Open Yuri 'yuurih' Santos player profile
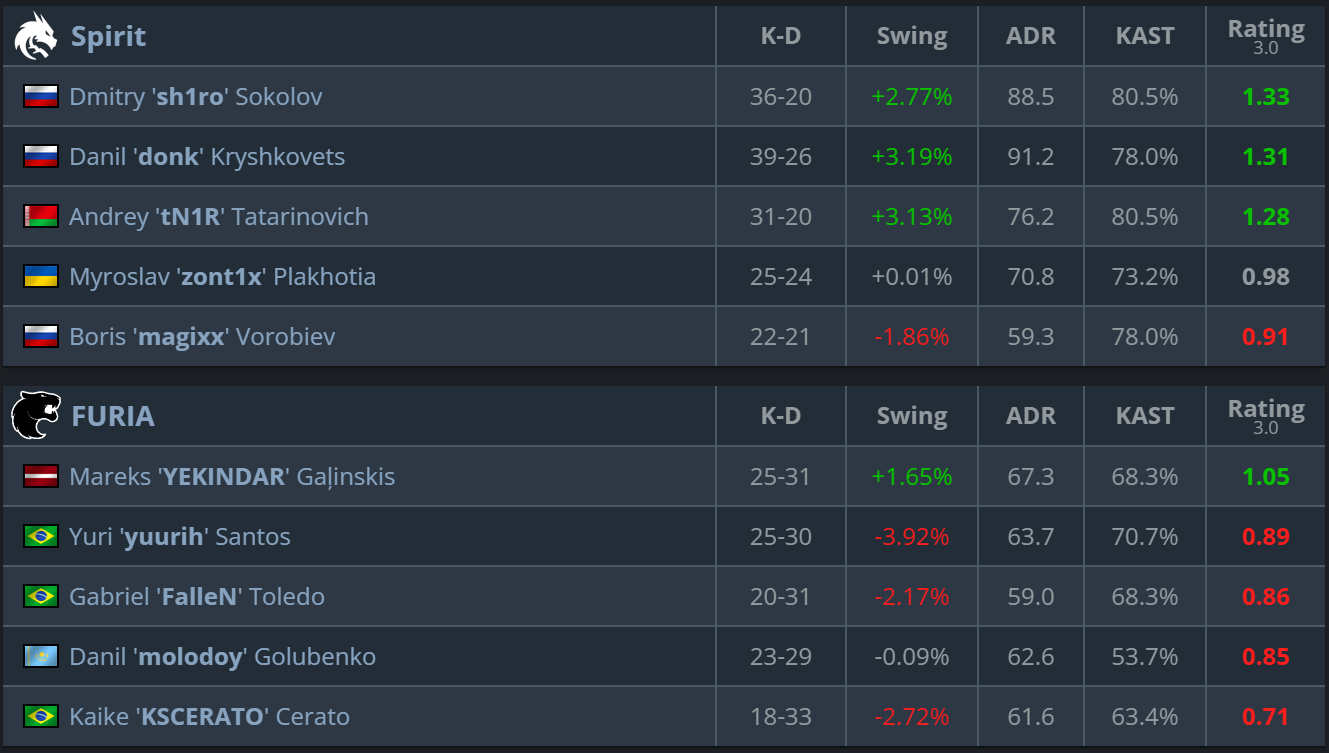The width and height of the screenshot is (1329, 753). 180,537
